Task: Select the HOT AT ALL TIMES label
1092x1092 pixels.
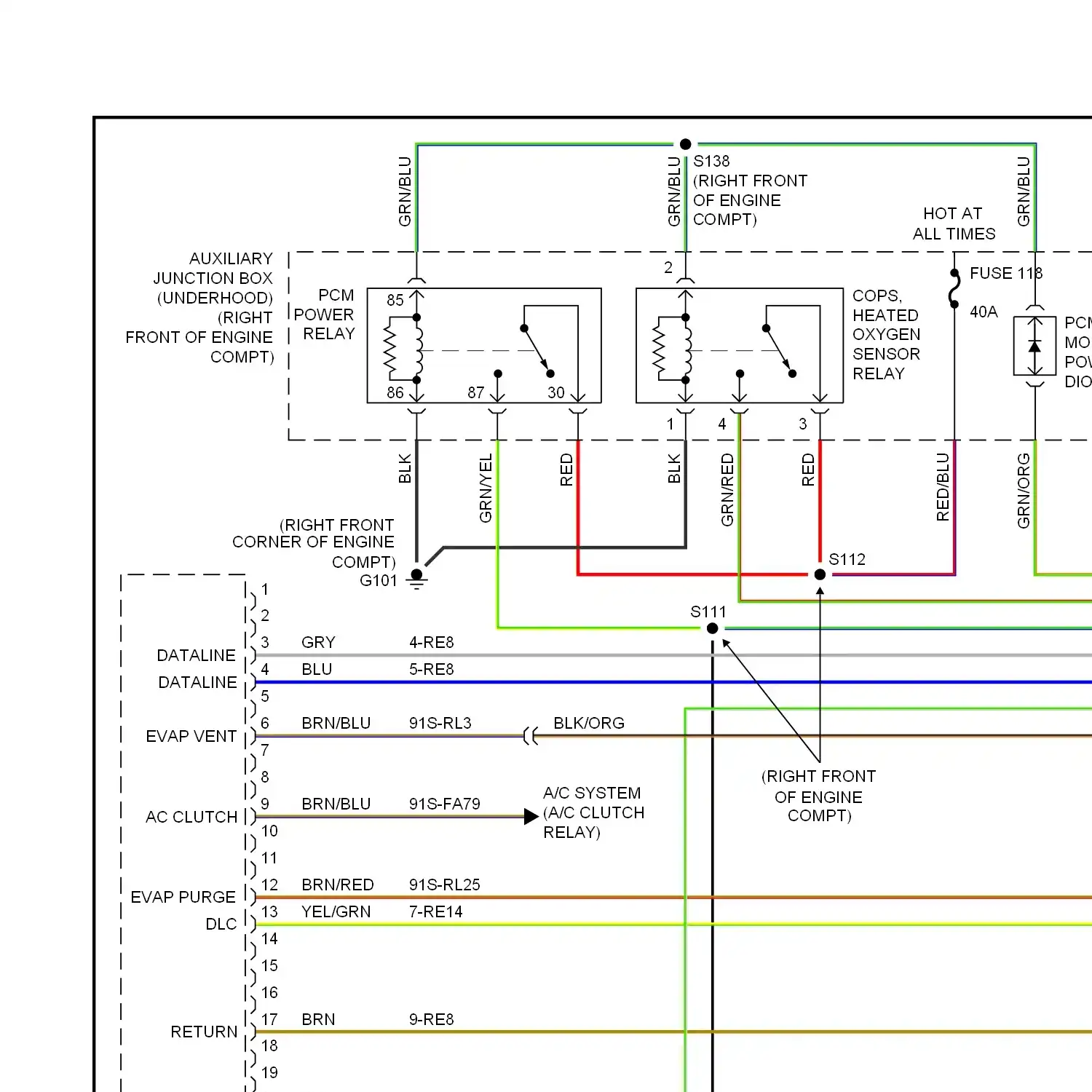Action: [x=954, y=223]
